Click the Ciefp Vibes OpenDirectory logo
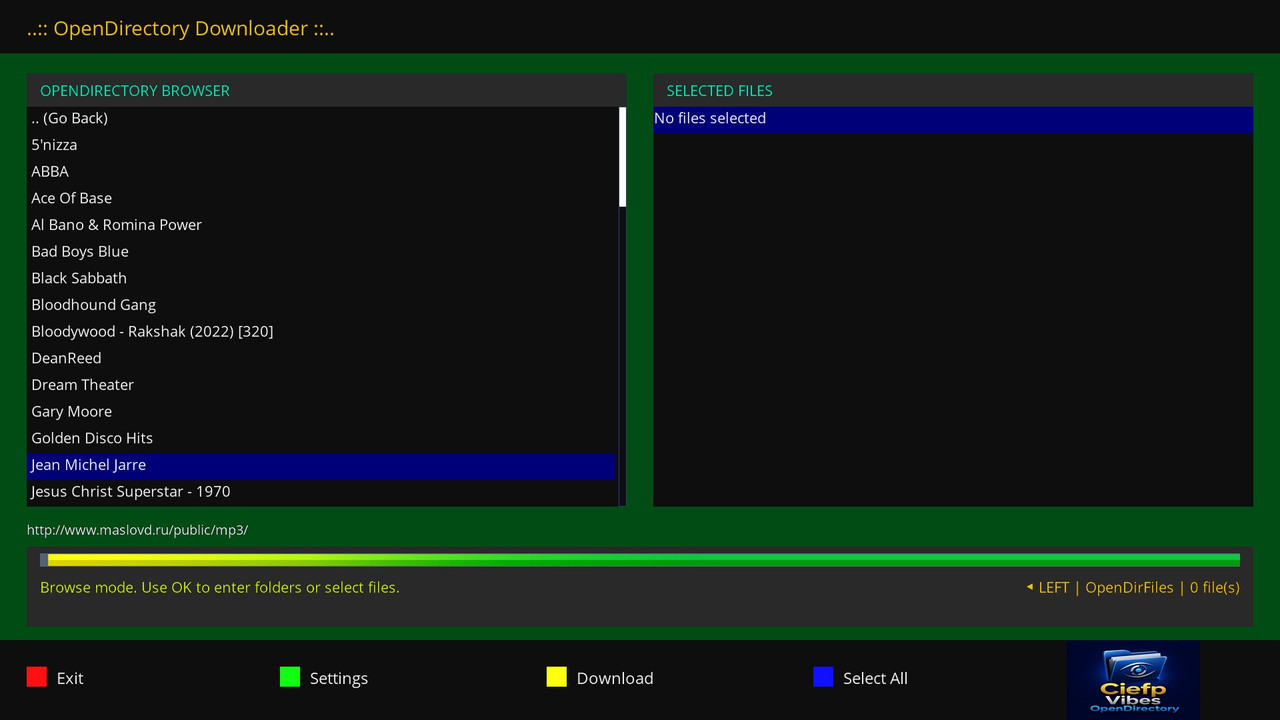Image resolution: width=1280 pixels, height=720 pixels. pyautogui.click(x=1133, y=680)
